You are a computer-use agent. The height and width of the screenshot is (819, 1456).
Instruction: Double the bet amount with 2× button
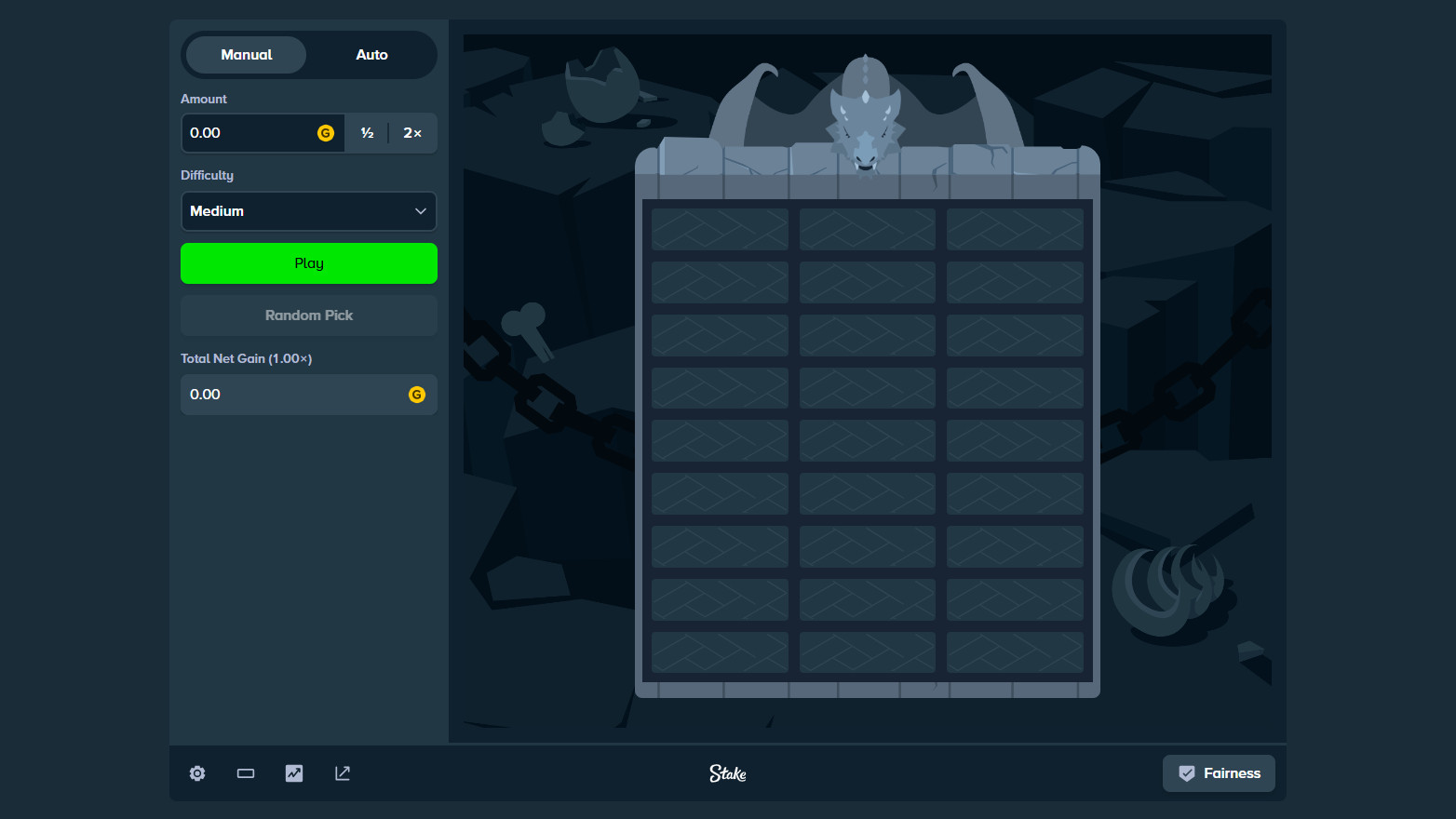click(x=412, y=133)
